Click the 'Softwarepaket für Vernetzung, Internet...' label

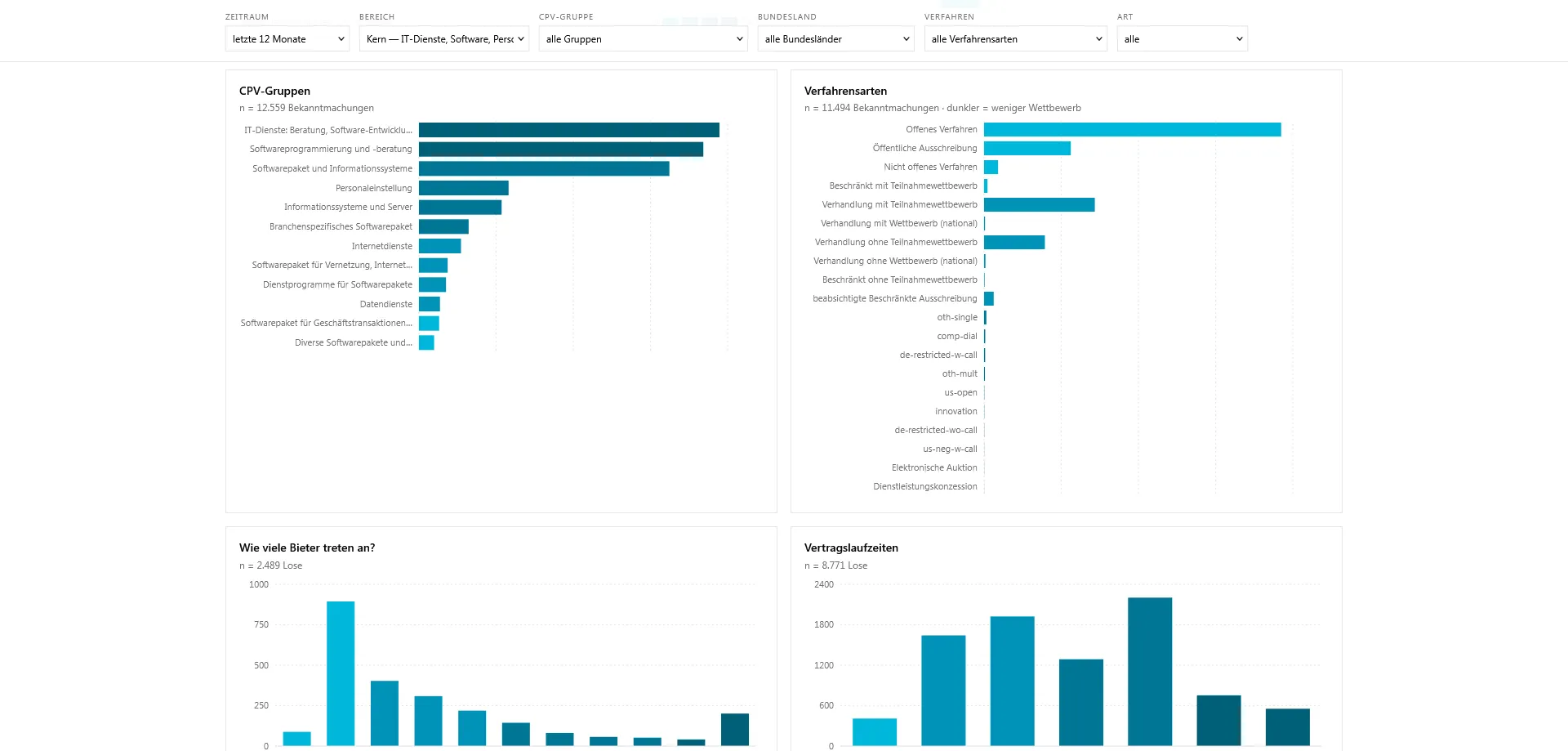[332, 265]
